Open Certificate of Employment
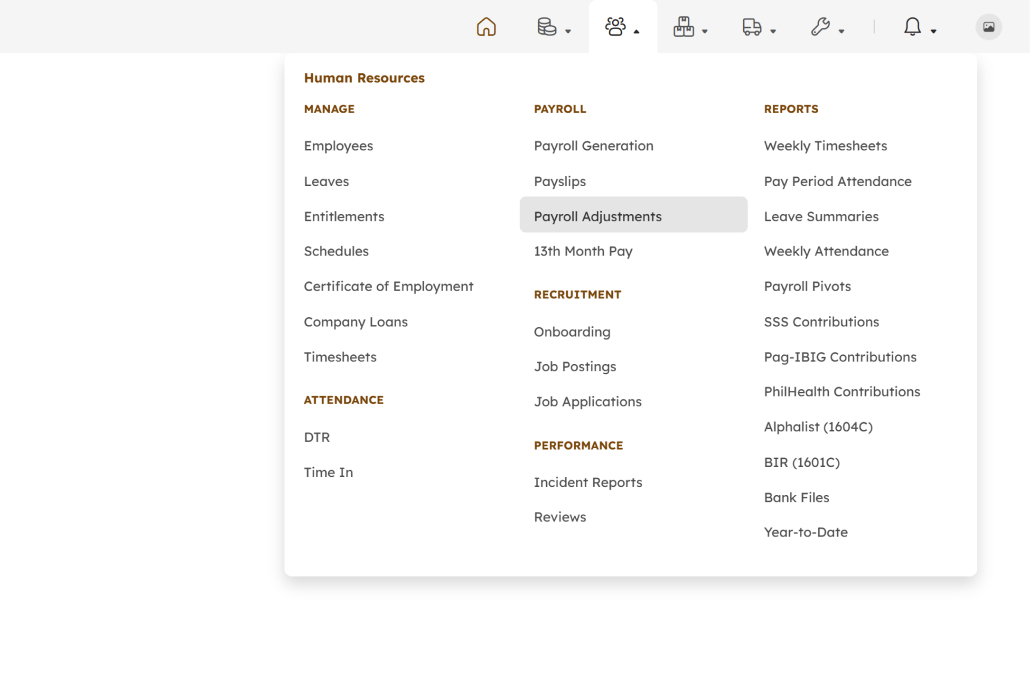Screen dimensions: 1030x695 pyautogui.click(x=388, y=286)
